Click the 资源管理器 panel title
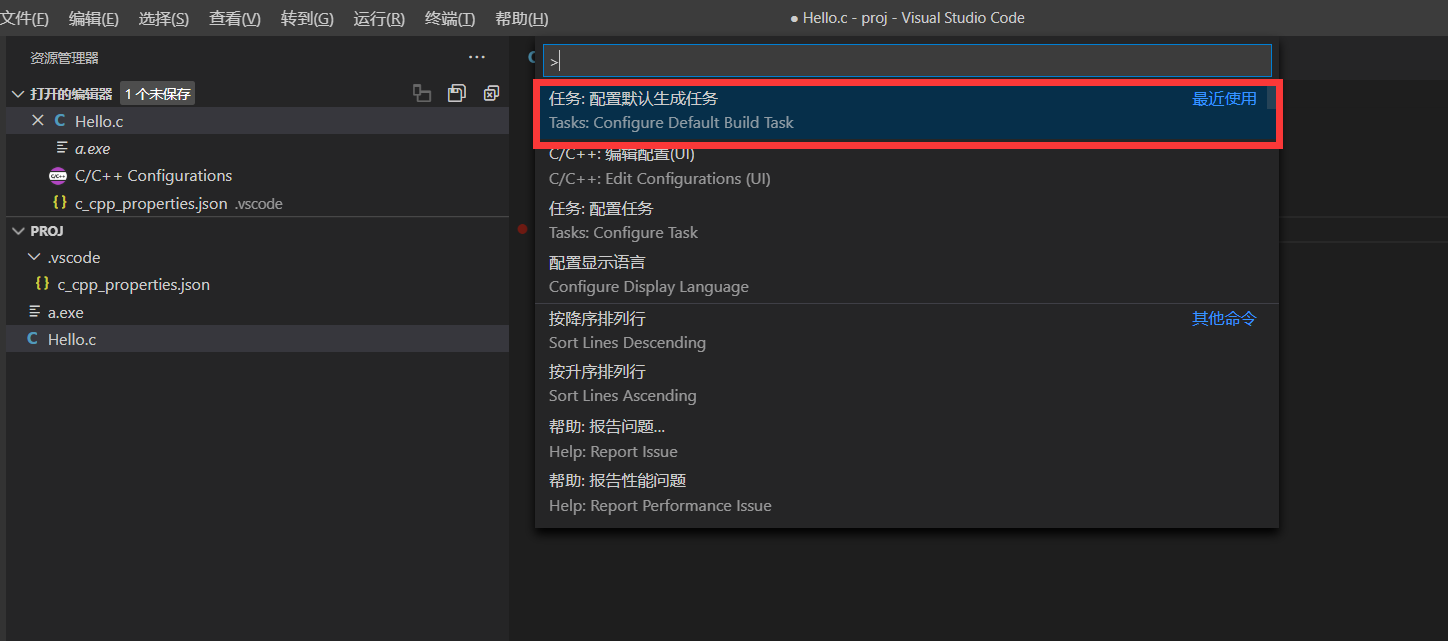 (x=64, y=58)
